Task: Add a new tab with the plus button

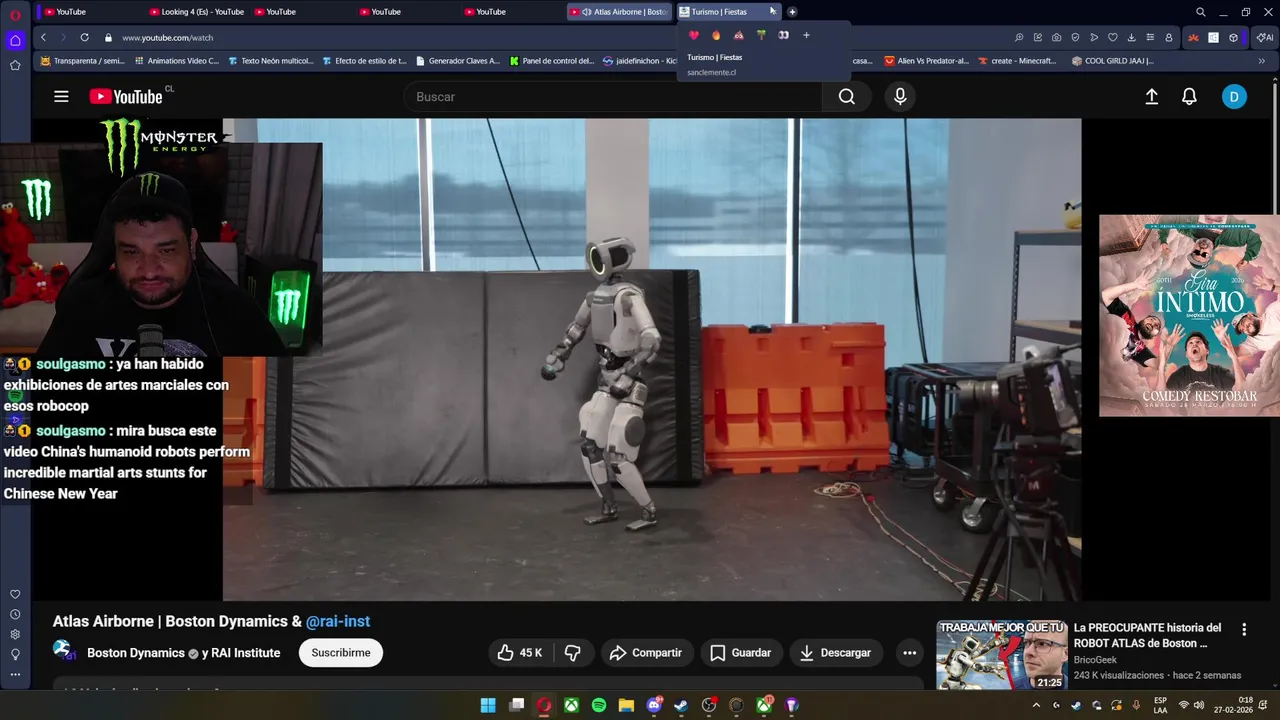Action: (x=792, y=12)
